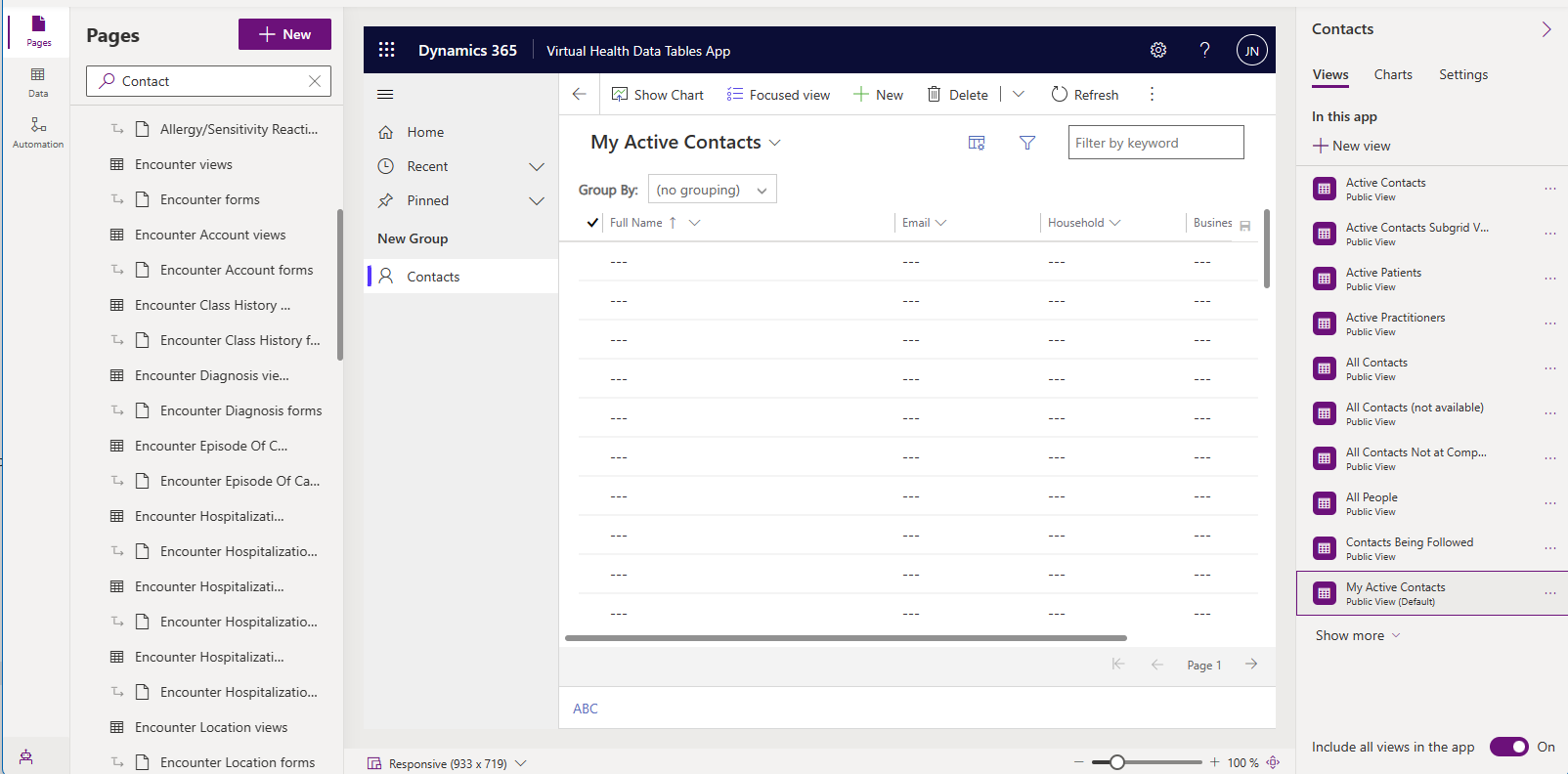1568x774 pixels.
Task: Click the Delete command
Action: 957,95
